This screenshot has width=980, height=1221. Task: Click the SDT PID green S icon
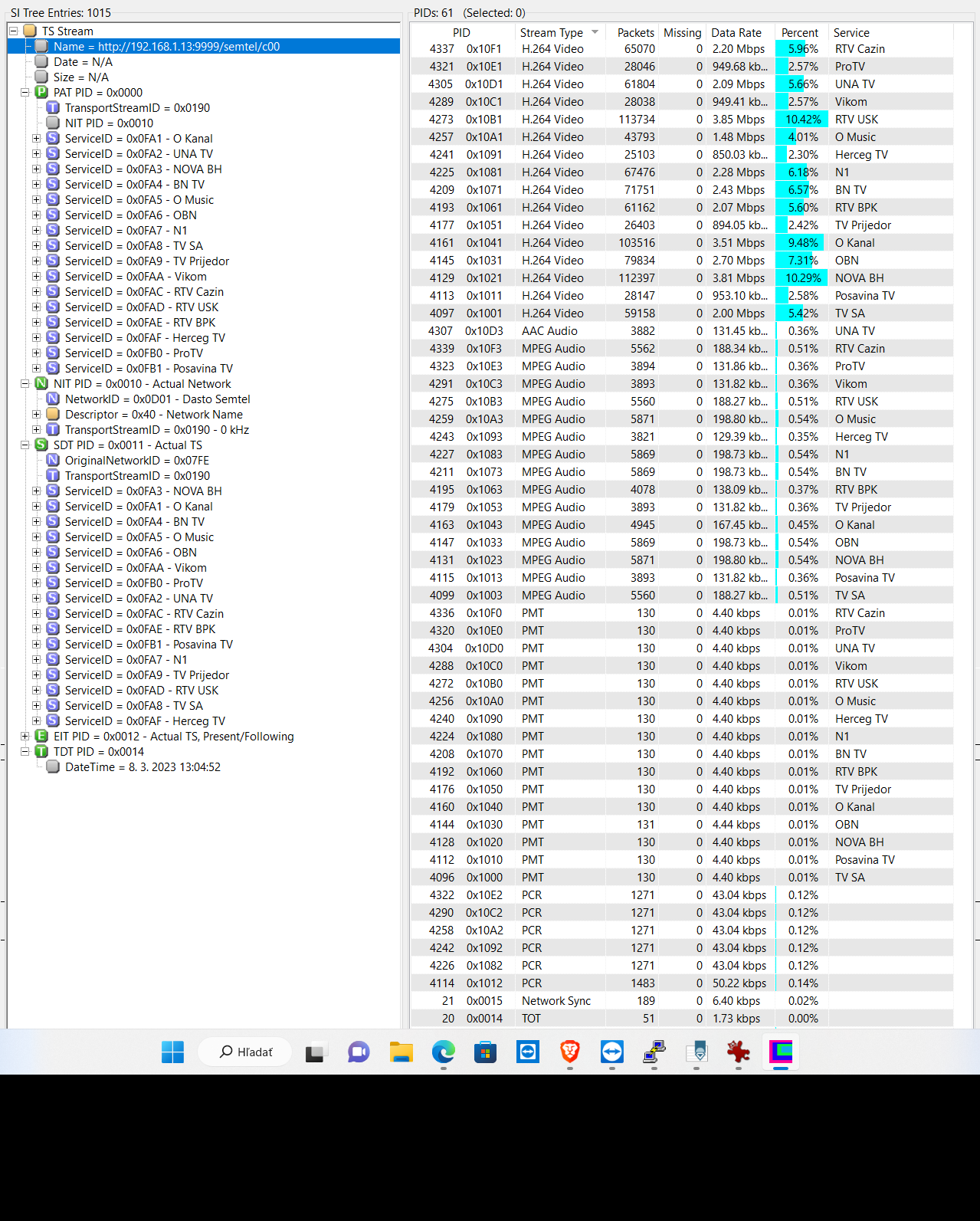[x=41, y=445]
